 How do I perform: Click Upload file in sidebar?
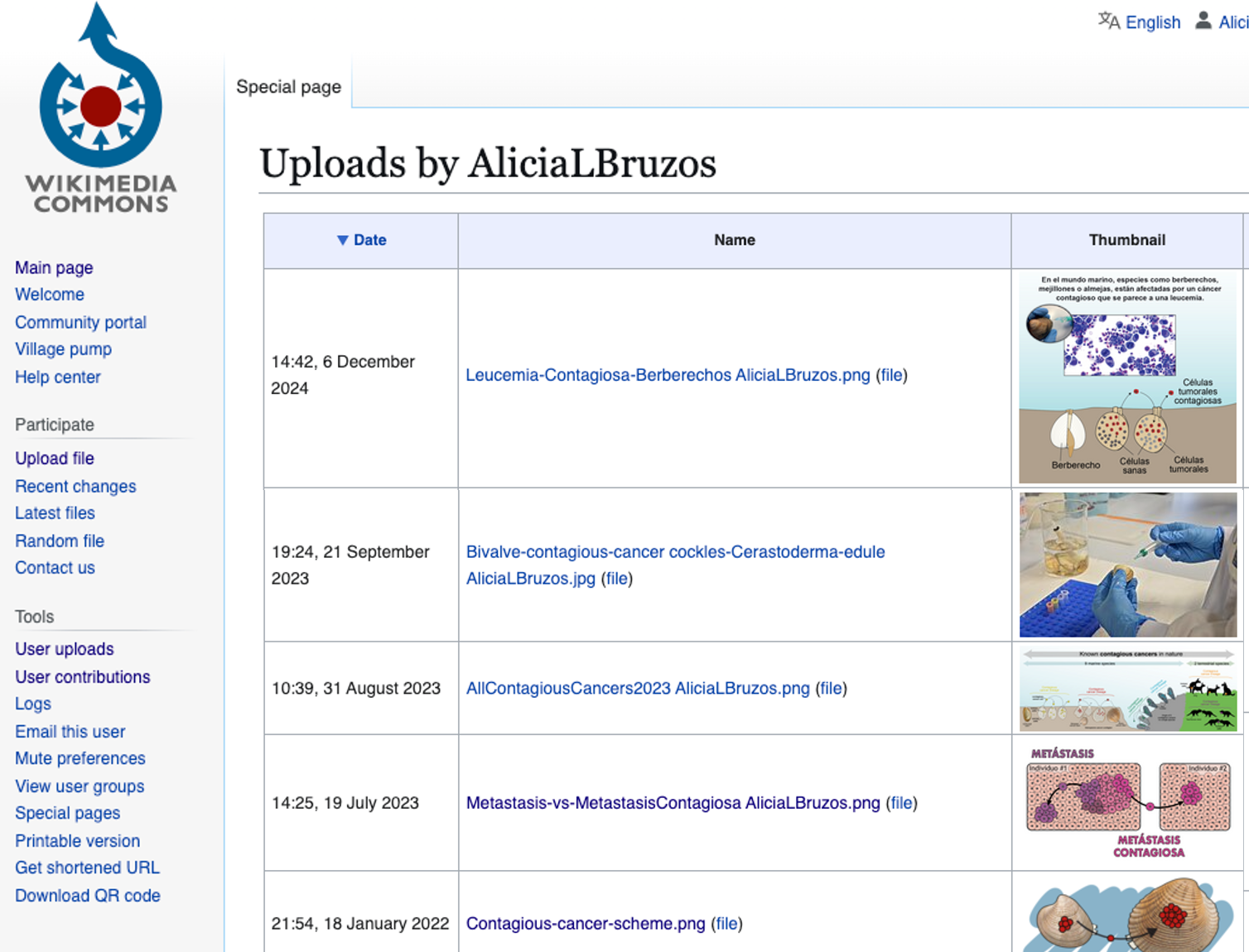pyautogui.click(x=55, y=459)
